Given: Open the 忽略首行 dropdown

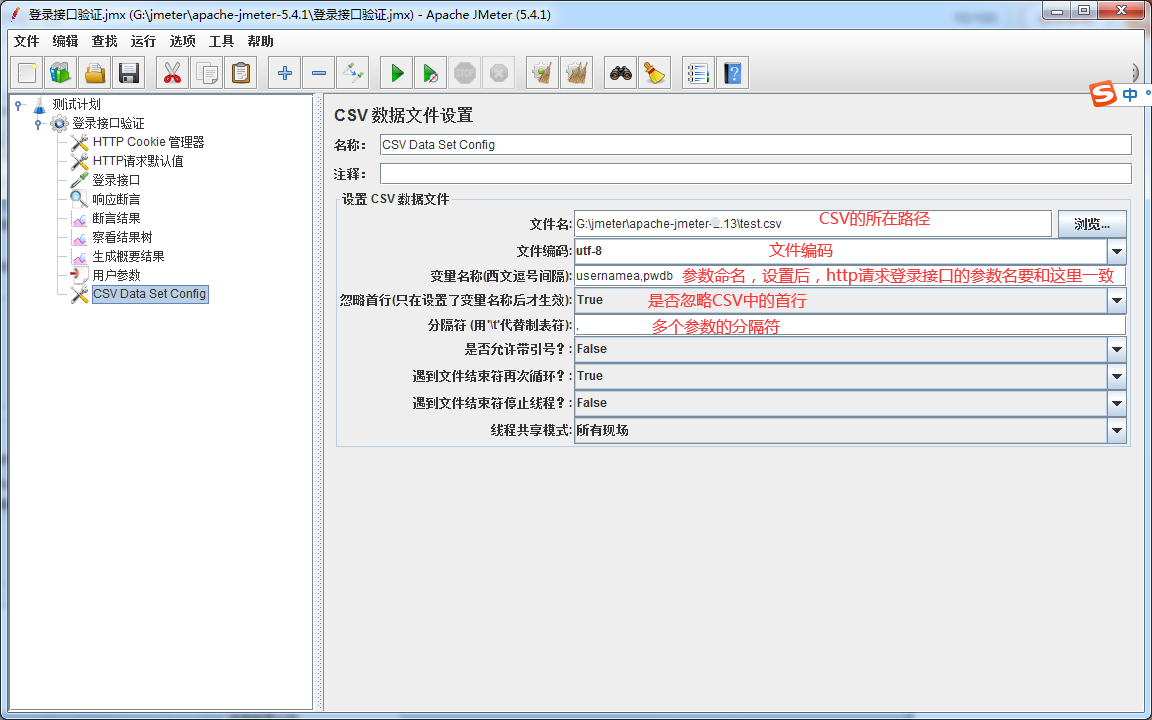Looking at the screenshot, I should click(x=1117, y=300).
